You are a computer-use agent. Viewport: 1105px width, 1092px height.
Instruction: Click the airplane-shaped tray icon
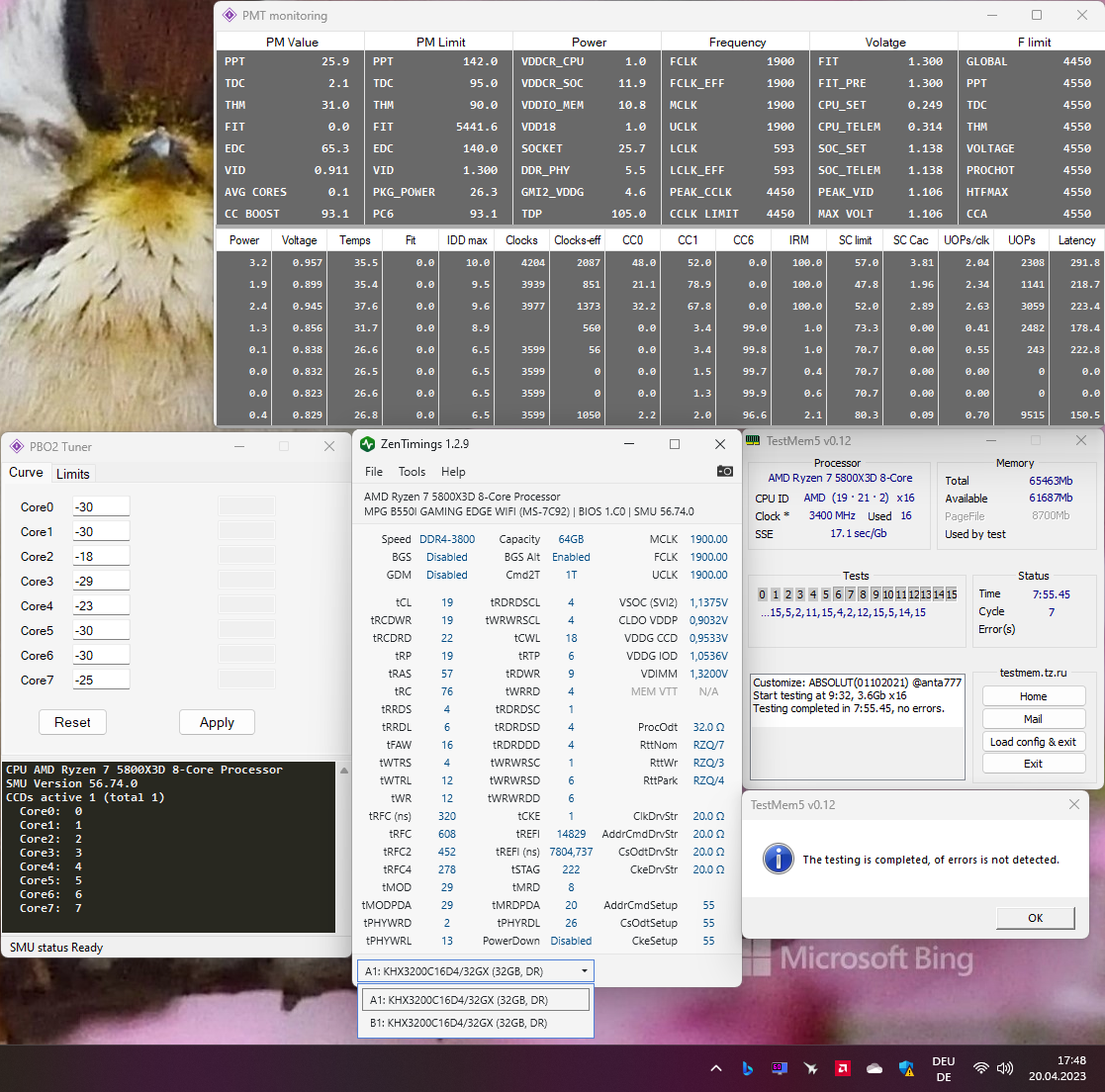click(810, 1068)
